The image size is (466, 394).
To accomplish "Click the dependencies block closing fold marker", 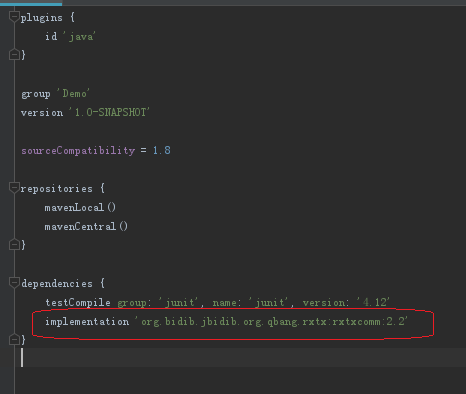I will 14,340.
